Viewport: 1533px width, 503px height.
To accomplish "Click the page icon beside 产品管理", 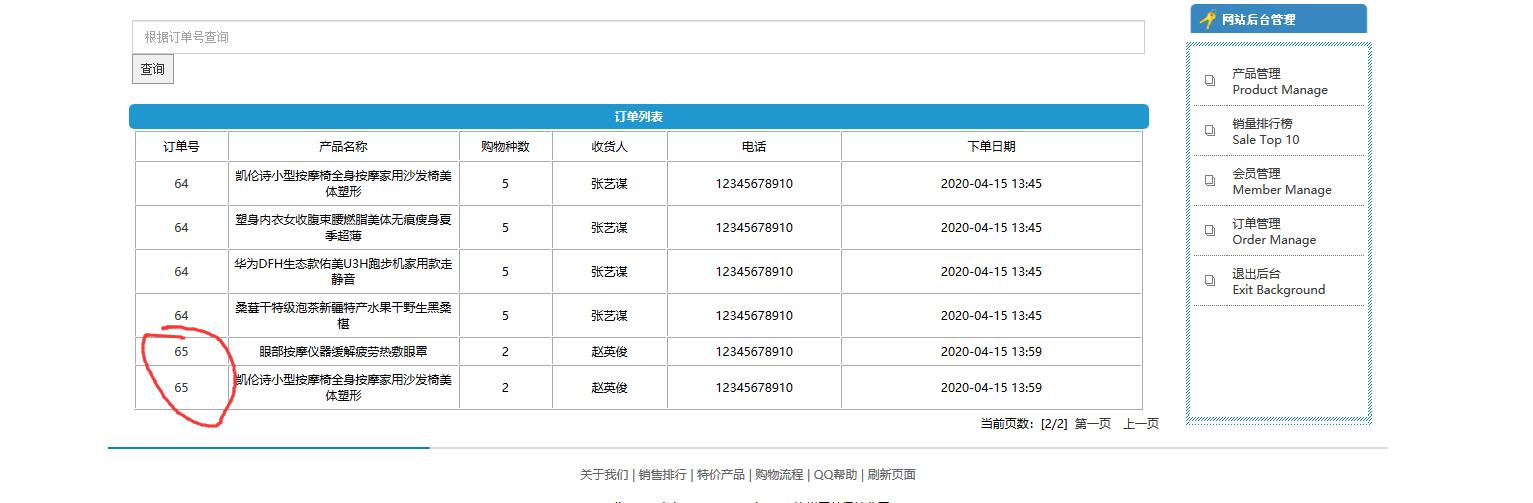I will coord(1210,81).
